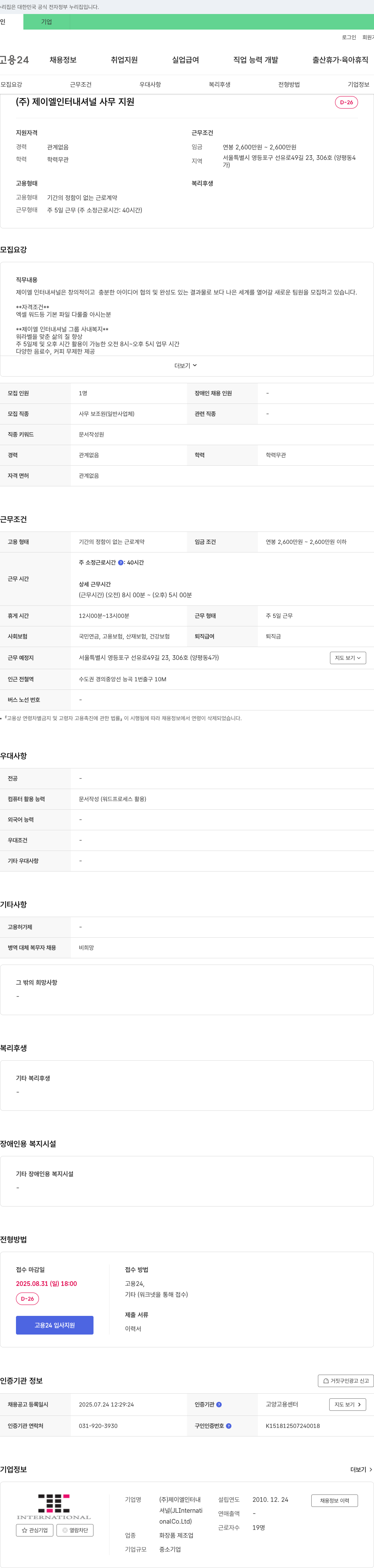Select the deadline text 2025.08.31 (일) 18:00
Screen dimensions: 374x1568
click(x=46, y=1283)
